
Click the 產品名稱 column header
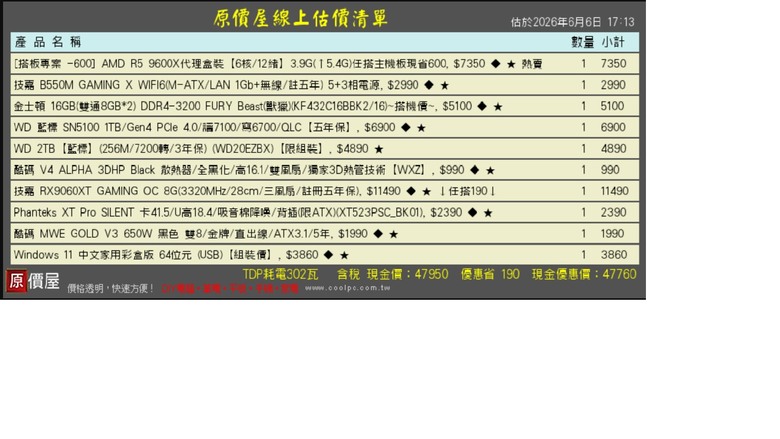tap(48, 42)
